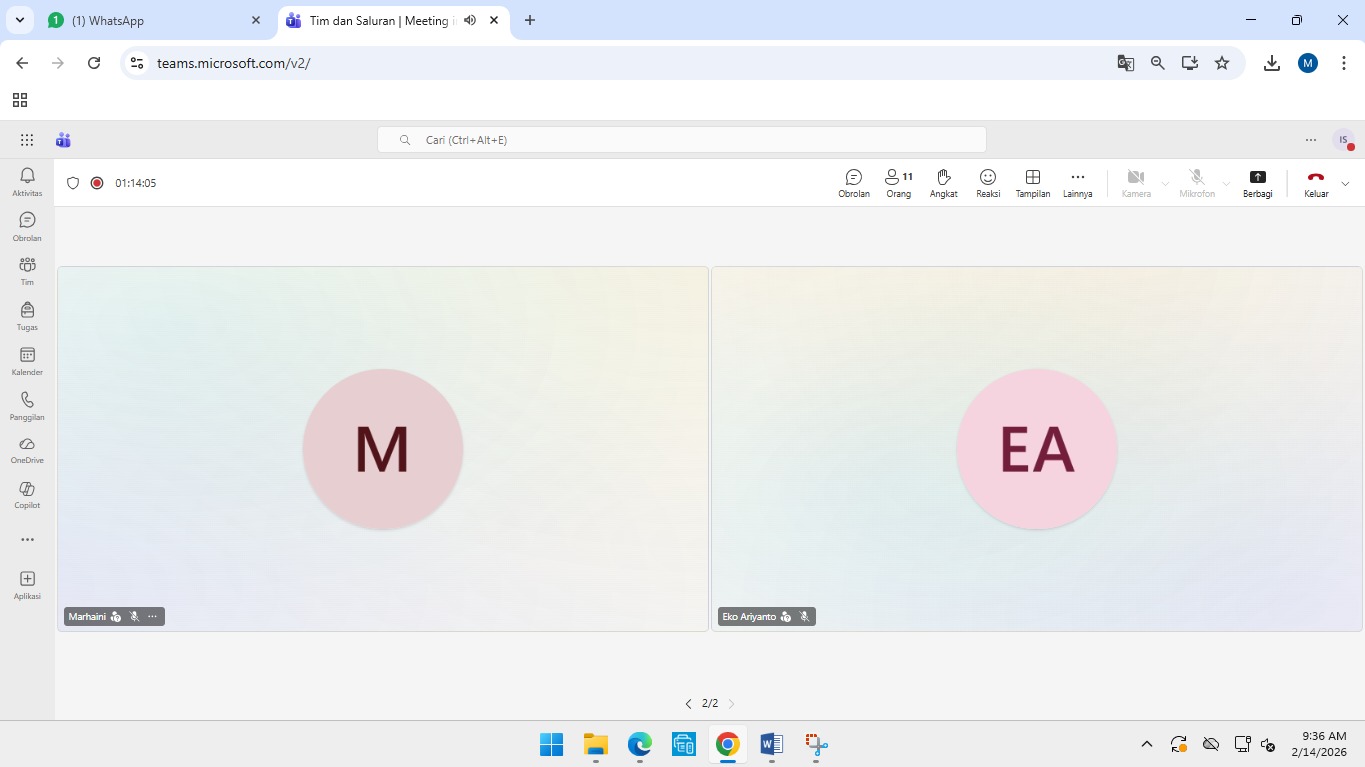The image size is (1365, 767).
Task: Toggle the Mikrofon mute state
Action: pyautogui.click(x=1196, y=183)
